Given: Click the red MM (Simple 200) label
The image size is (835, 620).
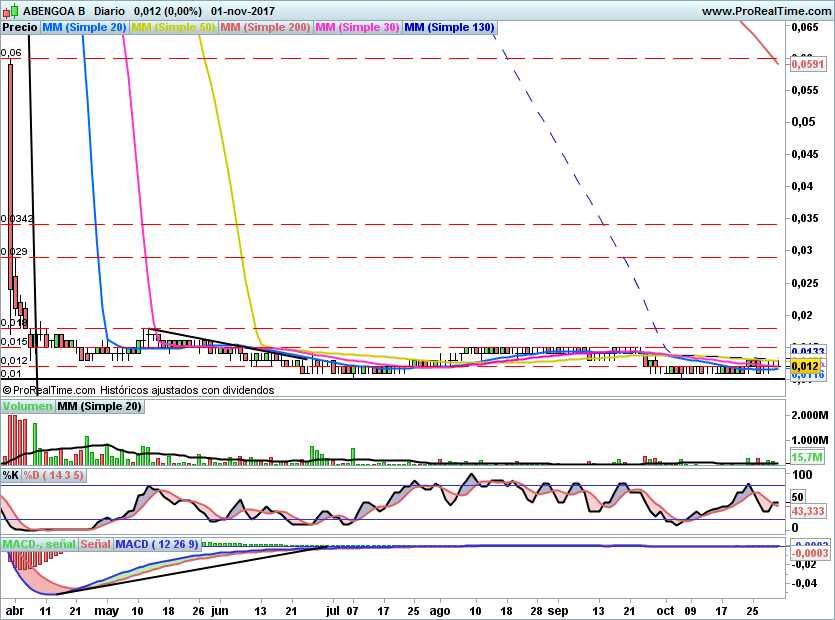Looking at the screenshot, I should 265,28.
